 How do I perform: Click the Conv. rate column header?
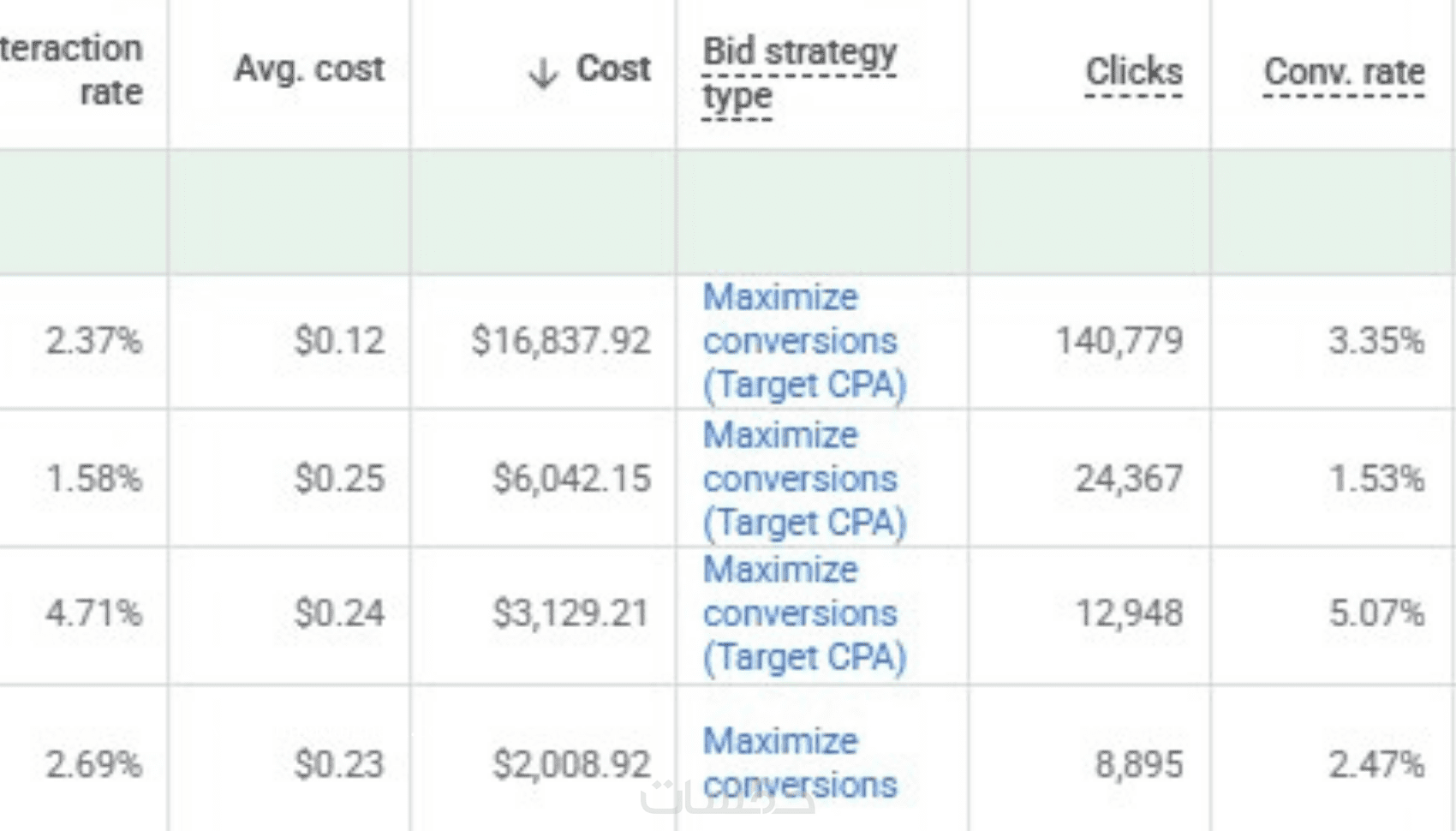pyautogui.click(x=1344, y=71)
